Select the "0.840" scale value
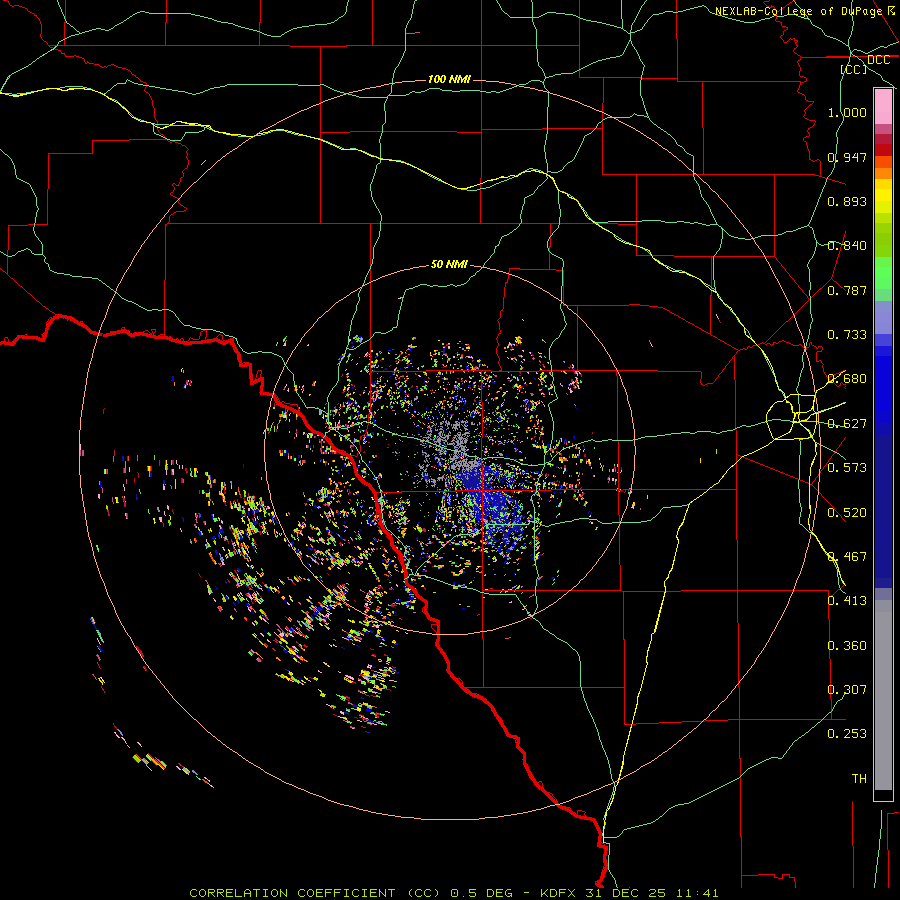900x900 pixels. [x=847, y=246]
